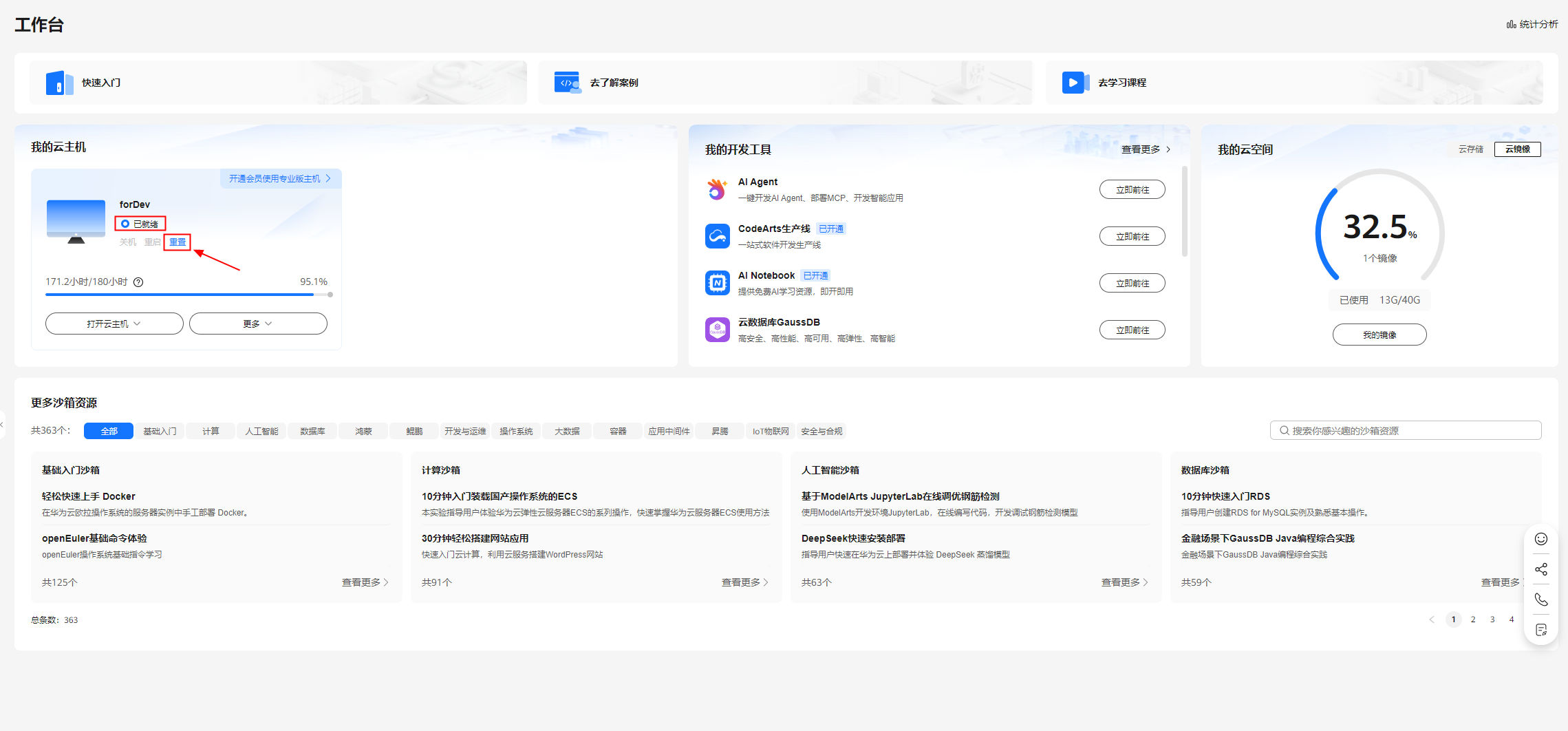
Task: Go to page 2 of sandbox list
Action: 1473,619
